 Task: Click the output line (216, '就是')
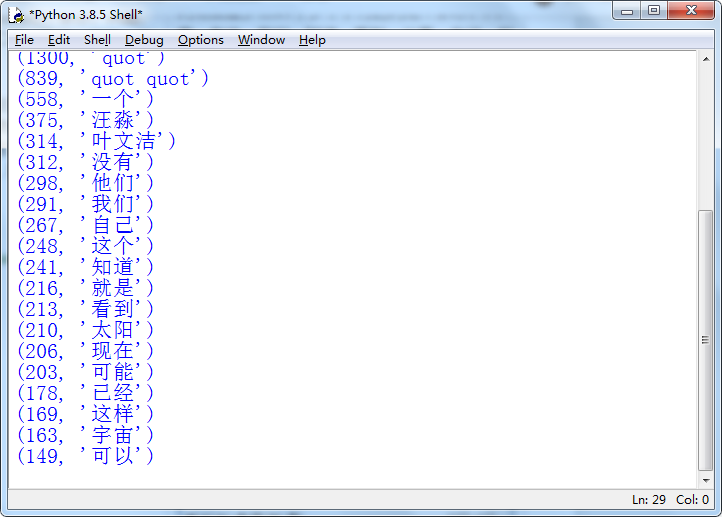(85, 289)
